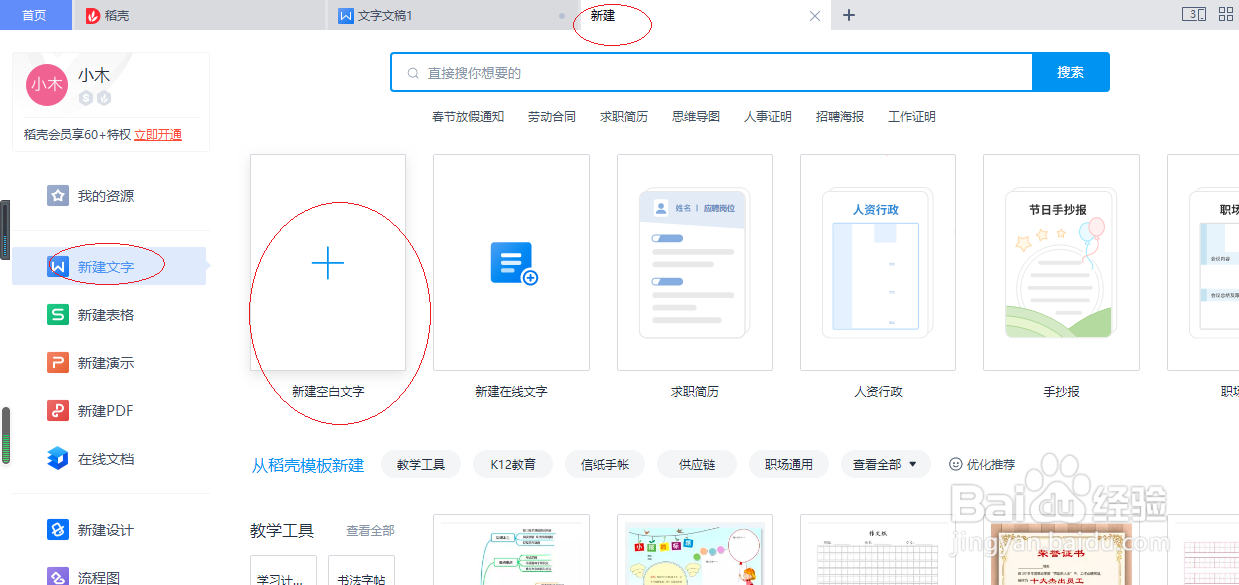Open the 节日手抄报 template thumbnail
This screenshot has height=585, width=1239.
click(1061, 262)
